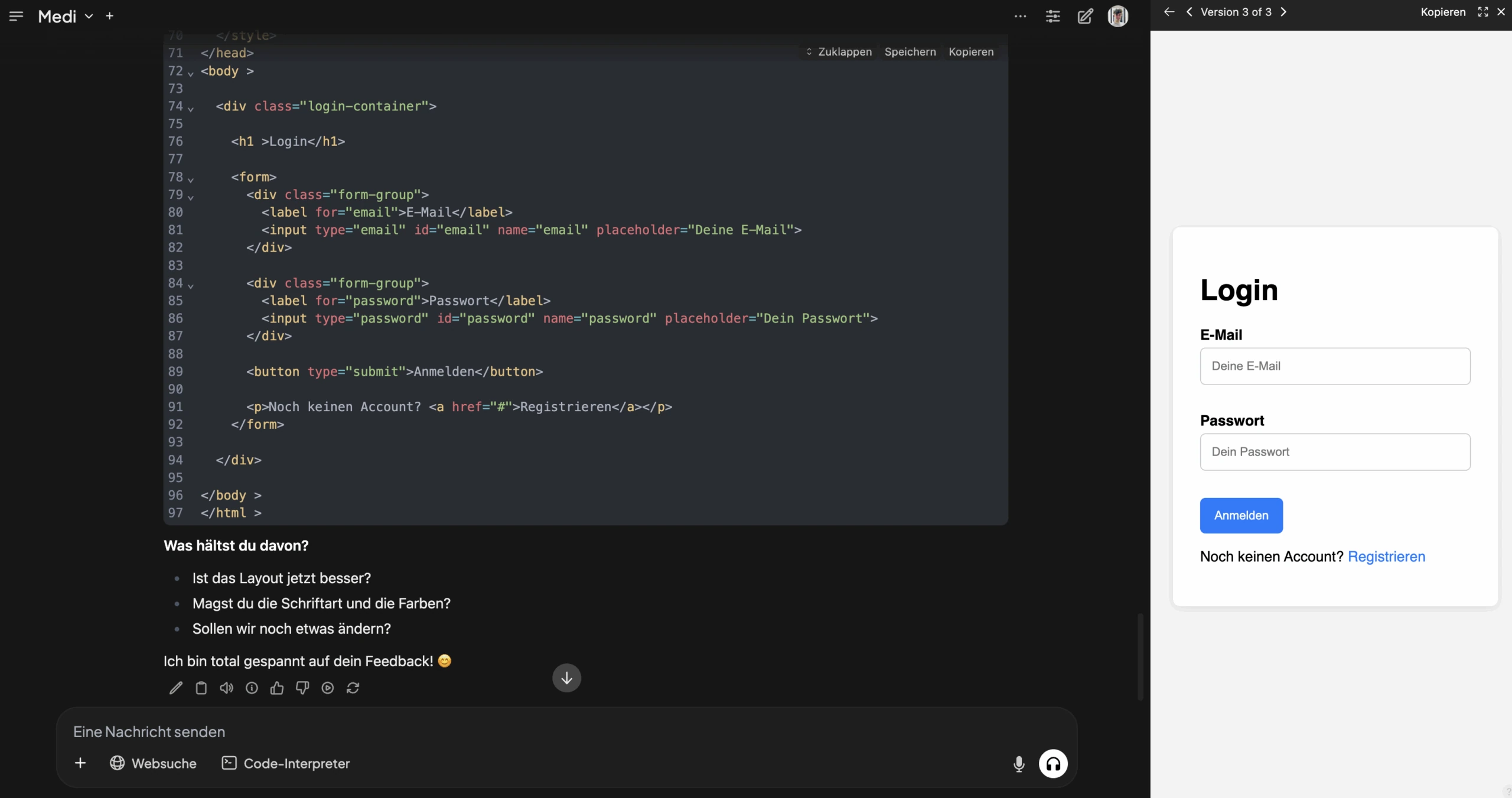Give thumbs up to the response
The height and width of the screenshot is (798, 1512).
277,688
